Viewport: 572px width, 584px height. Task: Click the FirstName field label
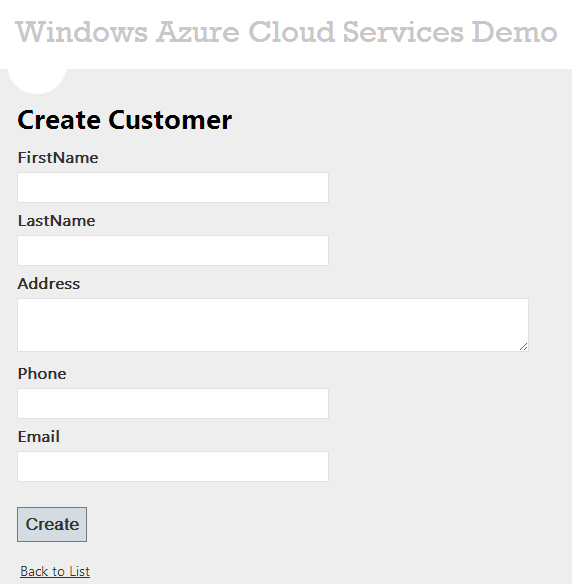(x=58, y=158)
